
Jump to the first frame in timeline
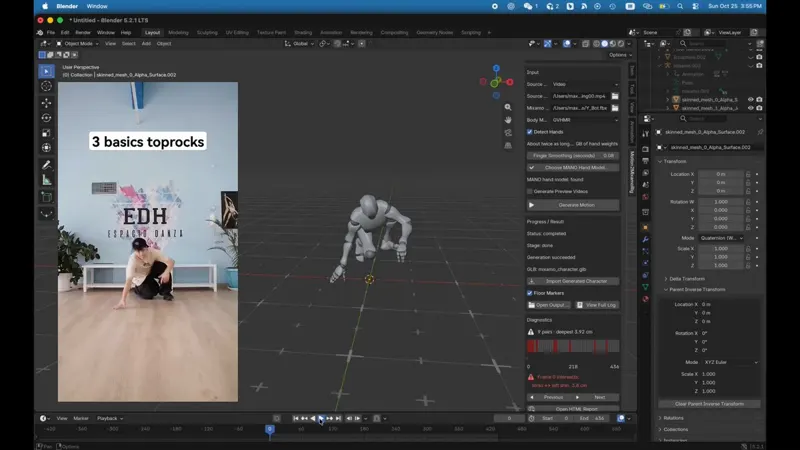click(295, 418)
